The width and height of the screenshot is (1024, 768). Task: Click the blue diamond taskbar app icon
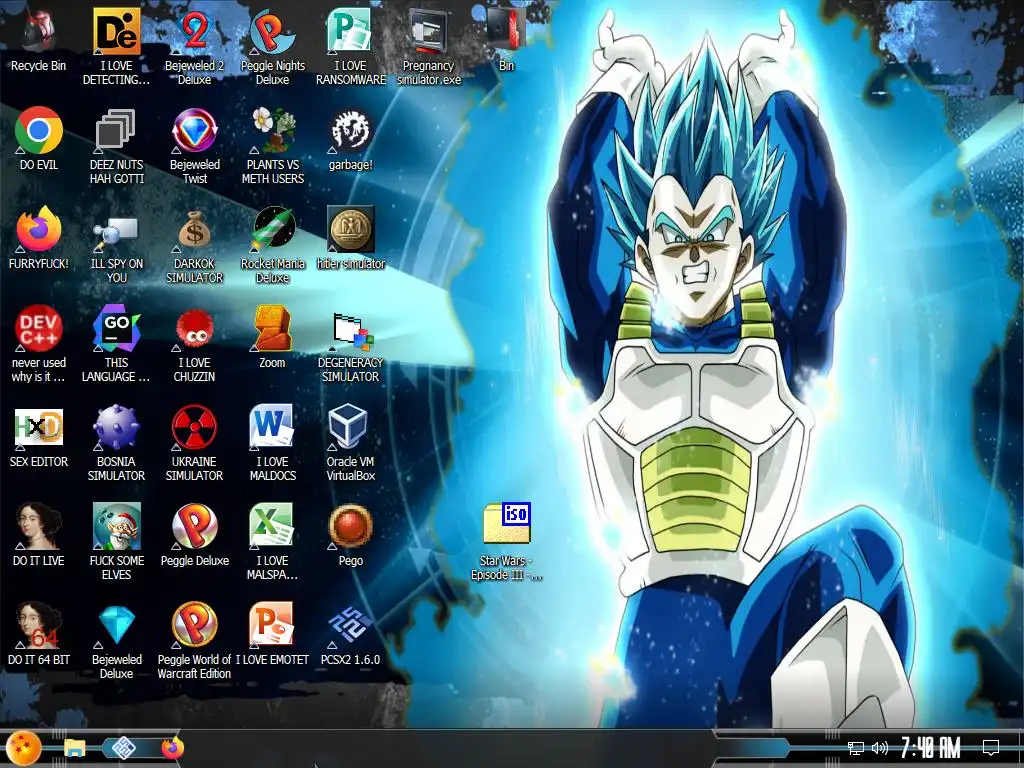click(x=123, y=748)
